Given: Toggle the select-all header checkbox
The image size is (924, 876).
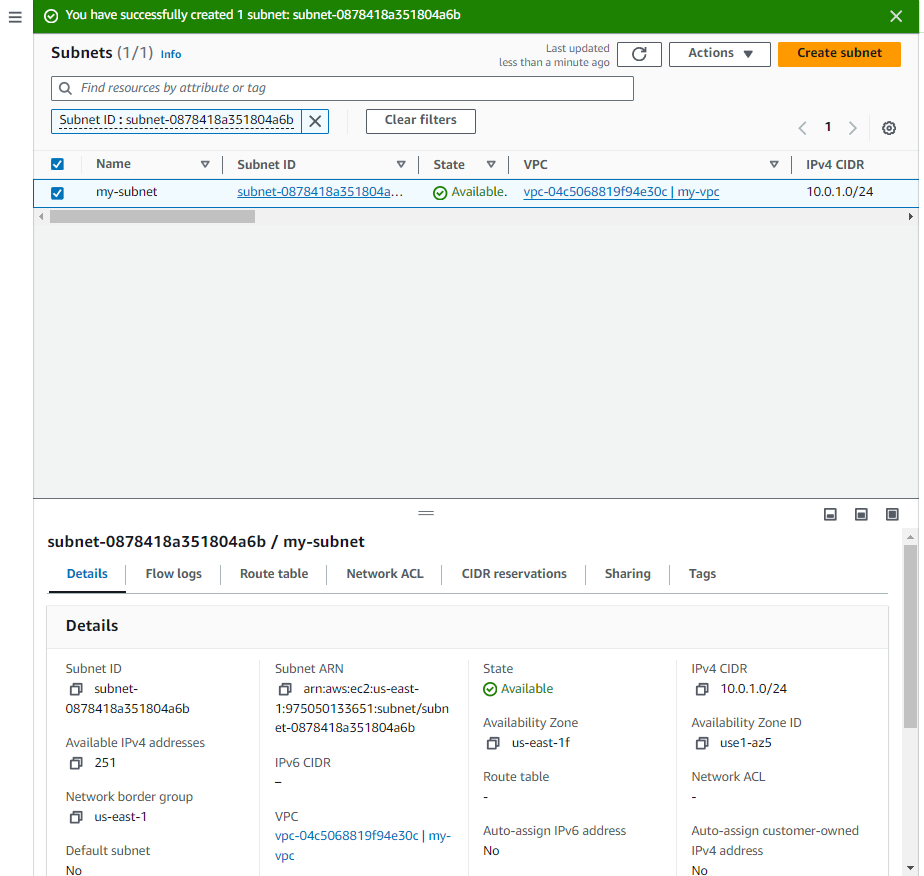Looking at the screenshot, I should click(57, 164).
